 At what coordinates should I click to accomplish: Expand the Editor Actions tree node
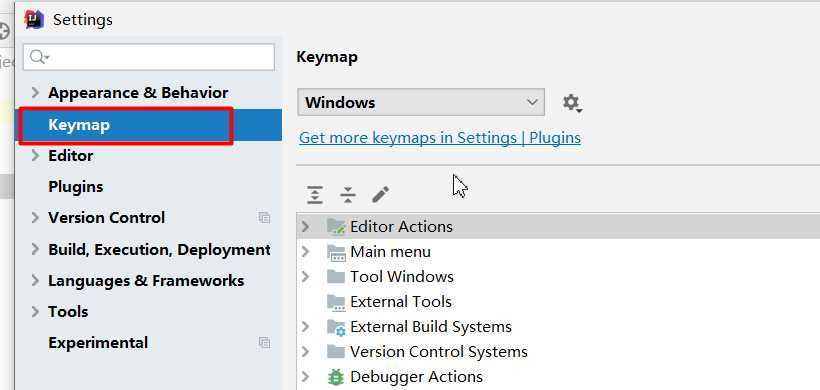(305, 227)
